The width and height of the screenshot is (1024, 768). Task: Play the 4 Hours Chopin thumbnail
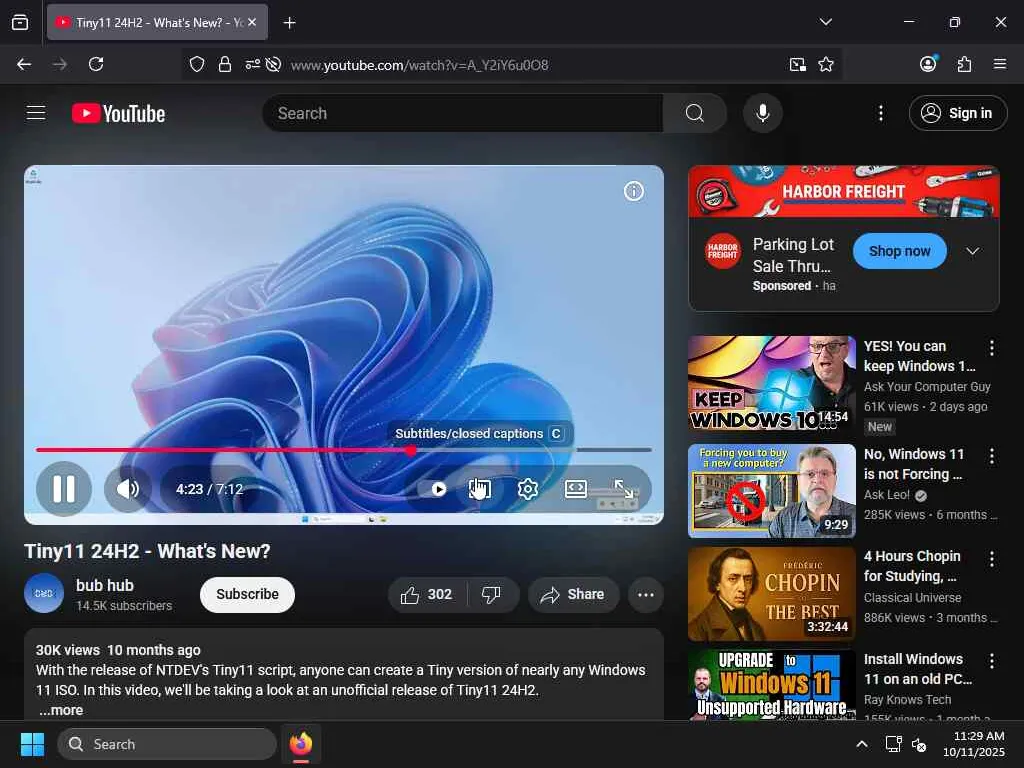coord(772,594)
